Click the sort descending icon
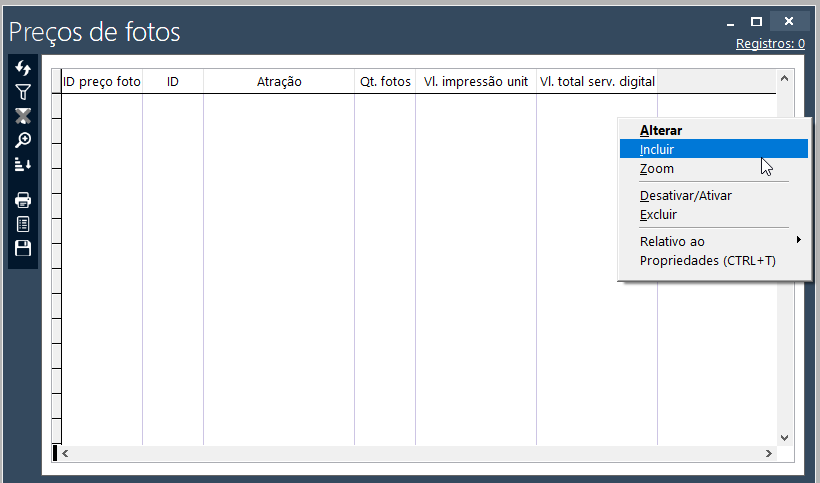The image size is (820, 483). 23,164
